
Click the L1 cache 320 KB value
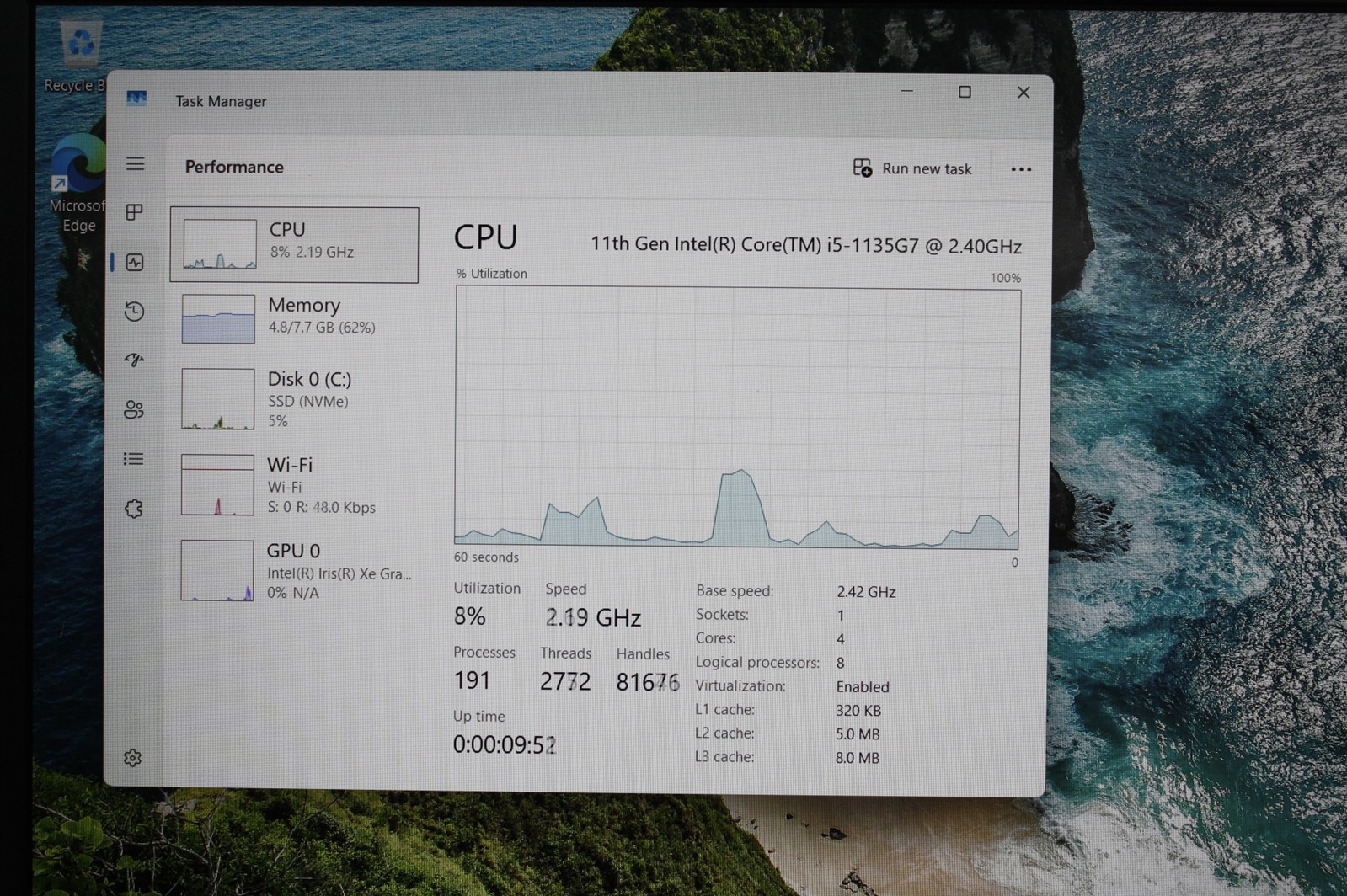click(x=858, y=711)
